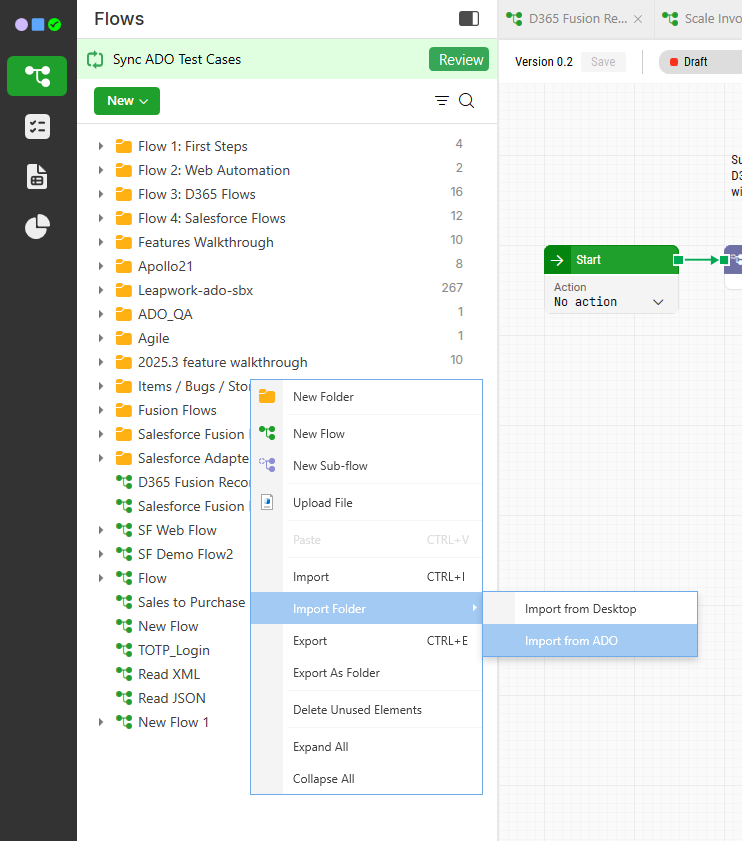Image resolution: width=742 pixels, height=841 pixels.
Task: Expand the Leapwork-ado-sbx folder
Action: (101, 290)
